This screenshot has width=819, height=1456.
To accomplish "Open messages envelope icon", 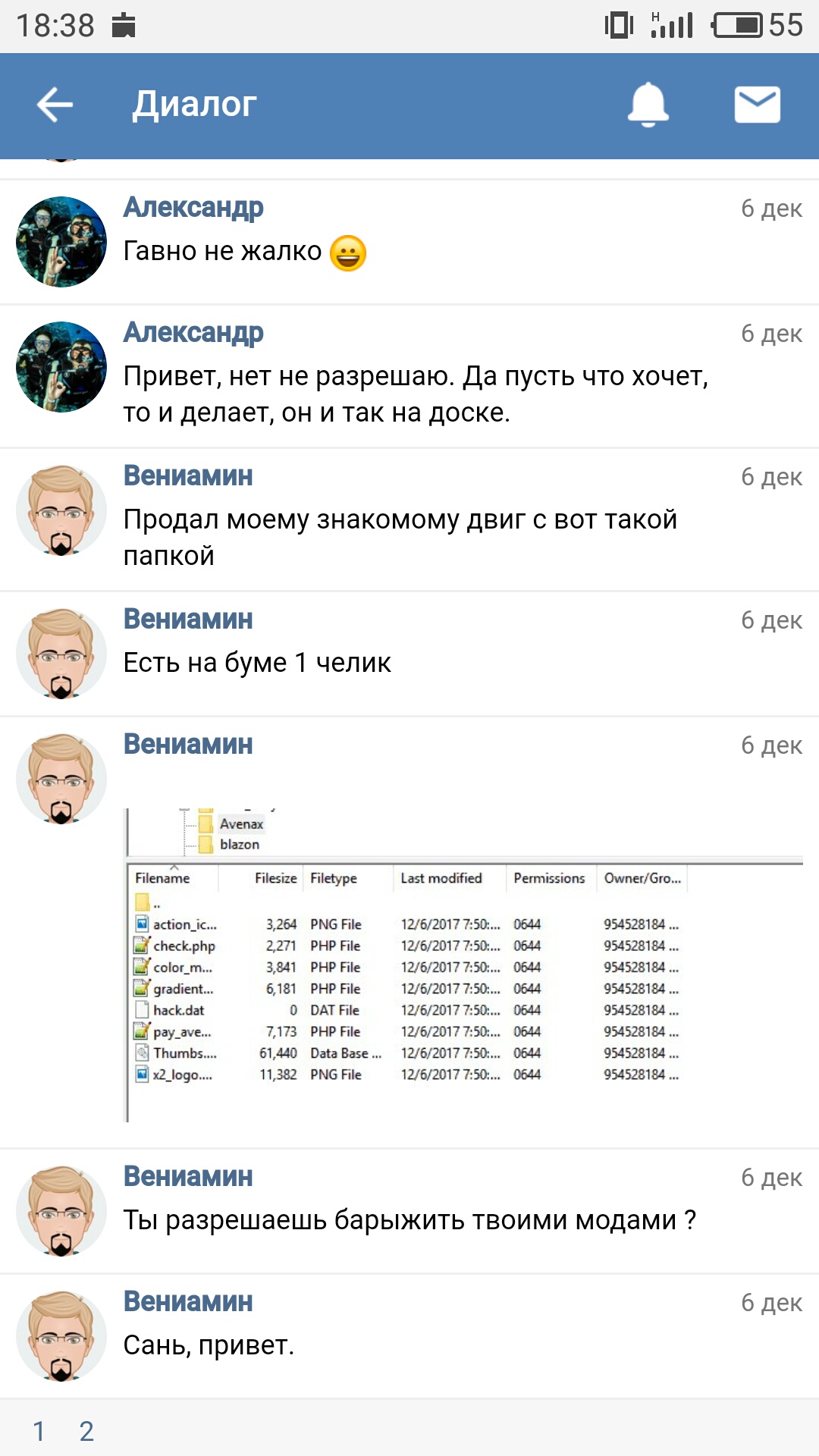I will point(757,105).
